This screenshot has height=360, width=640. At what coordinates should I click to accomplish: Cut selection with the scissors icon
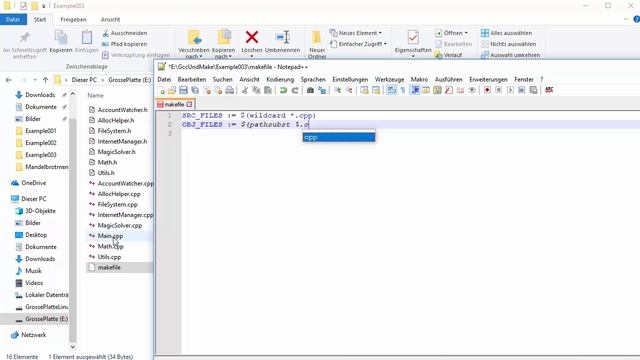pyautogui.click(x=244, y=90)
